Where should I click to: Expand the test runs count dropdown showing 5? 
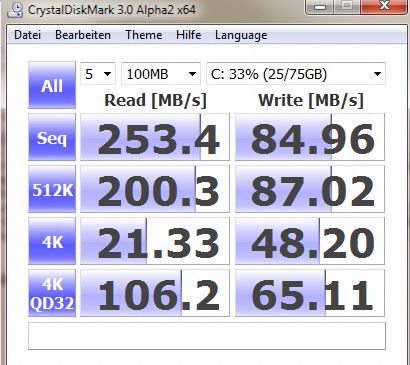tap(98, 74)
